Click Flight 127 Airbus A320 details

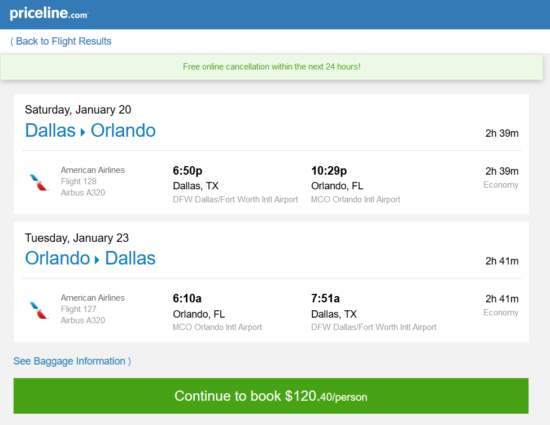point(83,315)
